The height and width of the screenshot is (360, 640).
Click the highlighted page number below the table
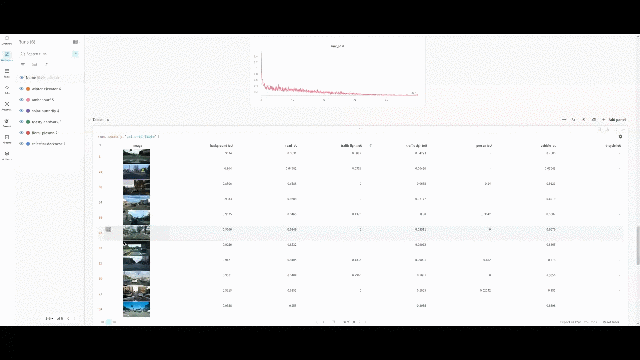click(109, 322)
